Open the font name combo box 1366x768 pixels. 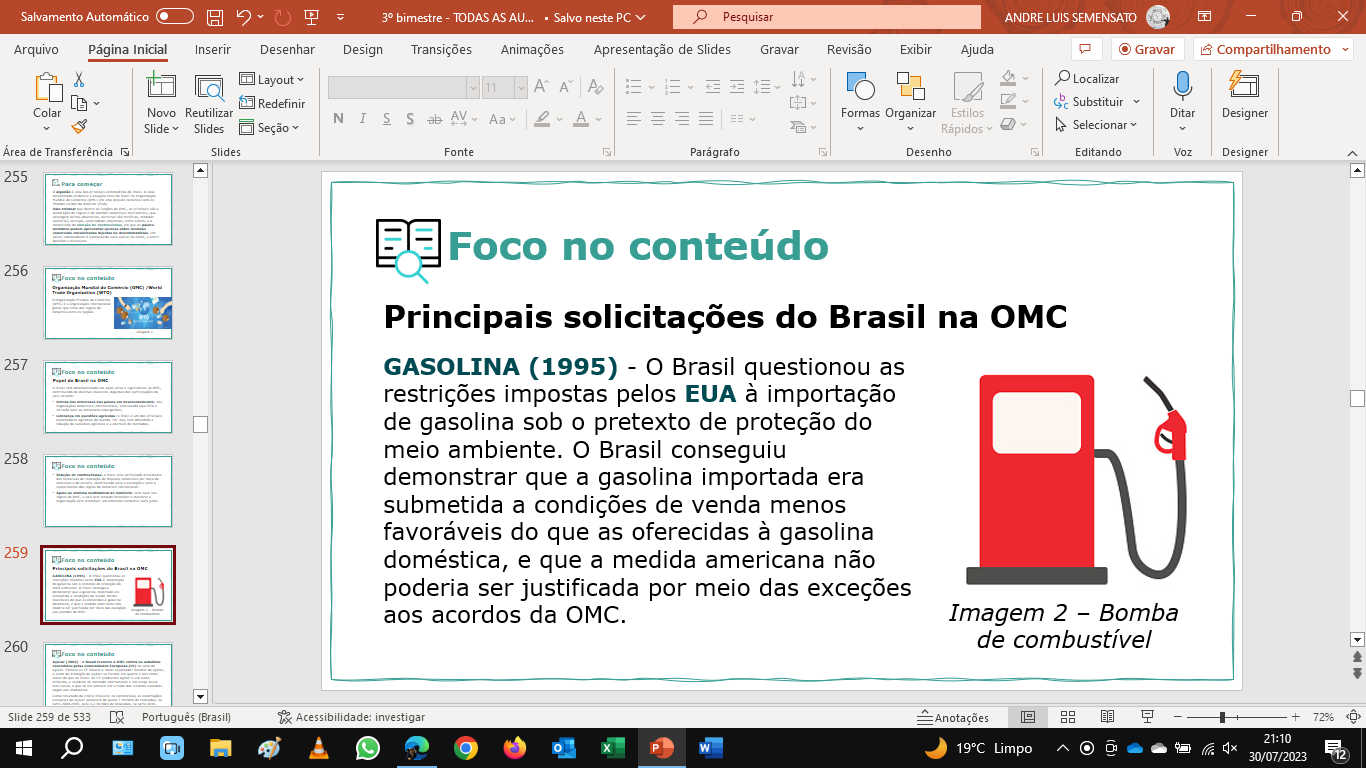[403, 88]
